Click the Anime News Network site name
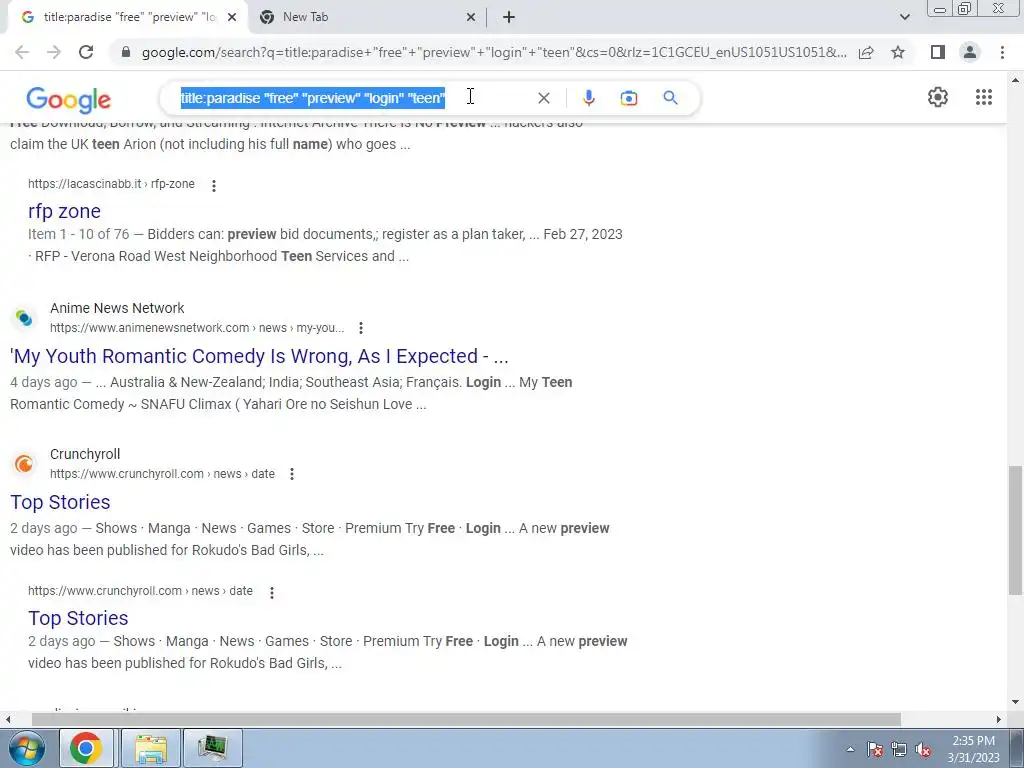1024x768 pixels. coord(118,308)
